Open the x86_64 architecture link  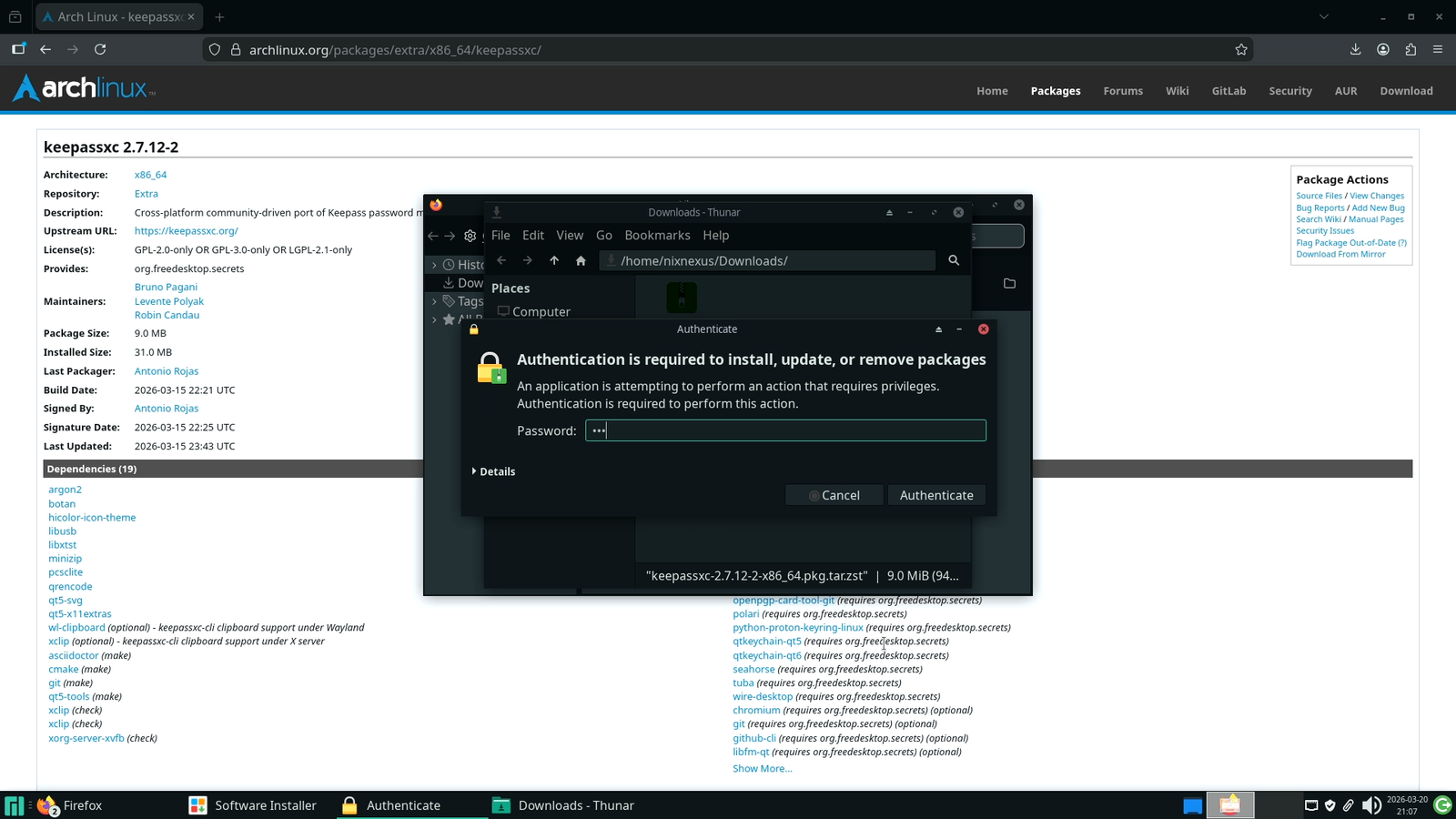(150, 175)
